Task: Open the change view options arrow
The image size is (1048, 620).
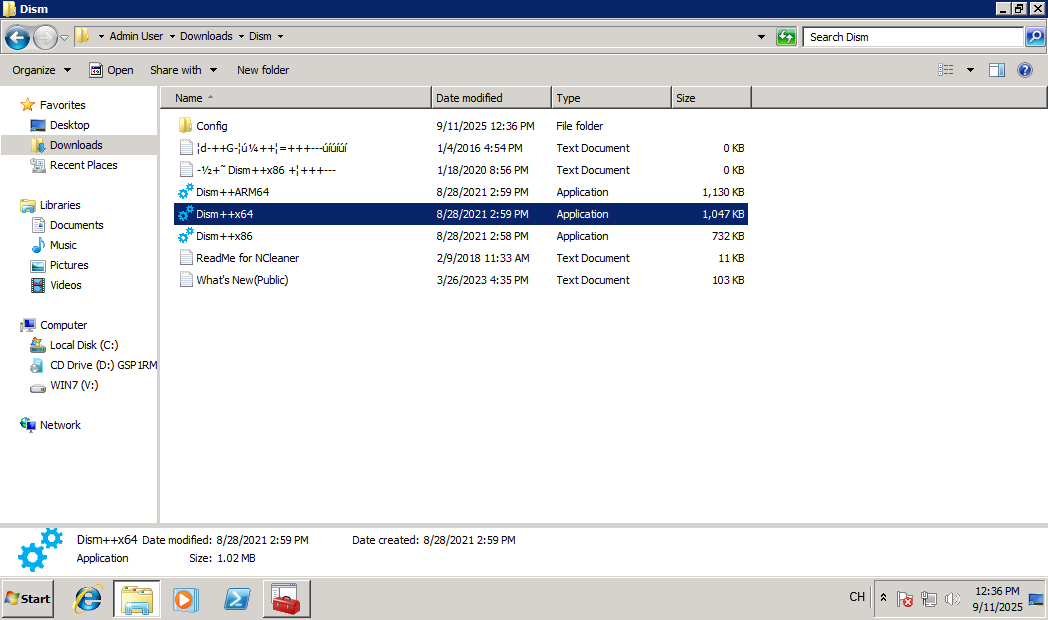Action: point(970,70)
